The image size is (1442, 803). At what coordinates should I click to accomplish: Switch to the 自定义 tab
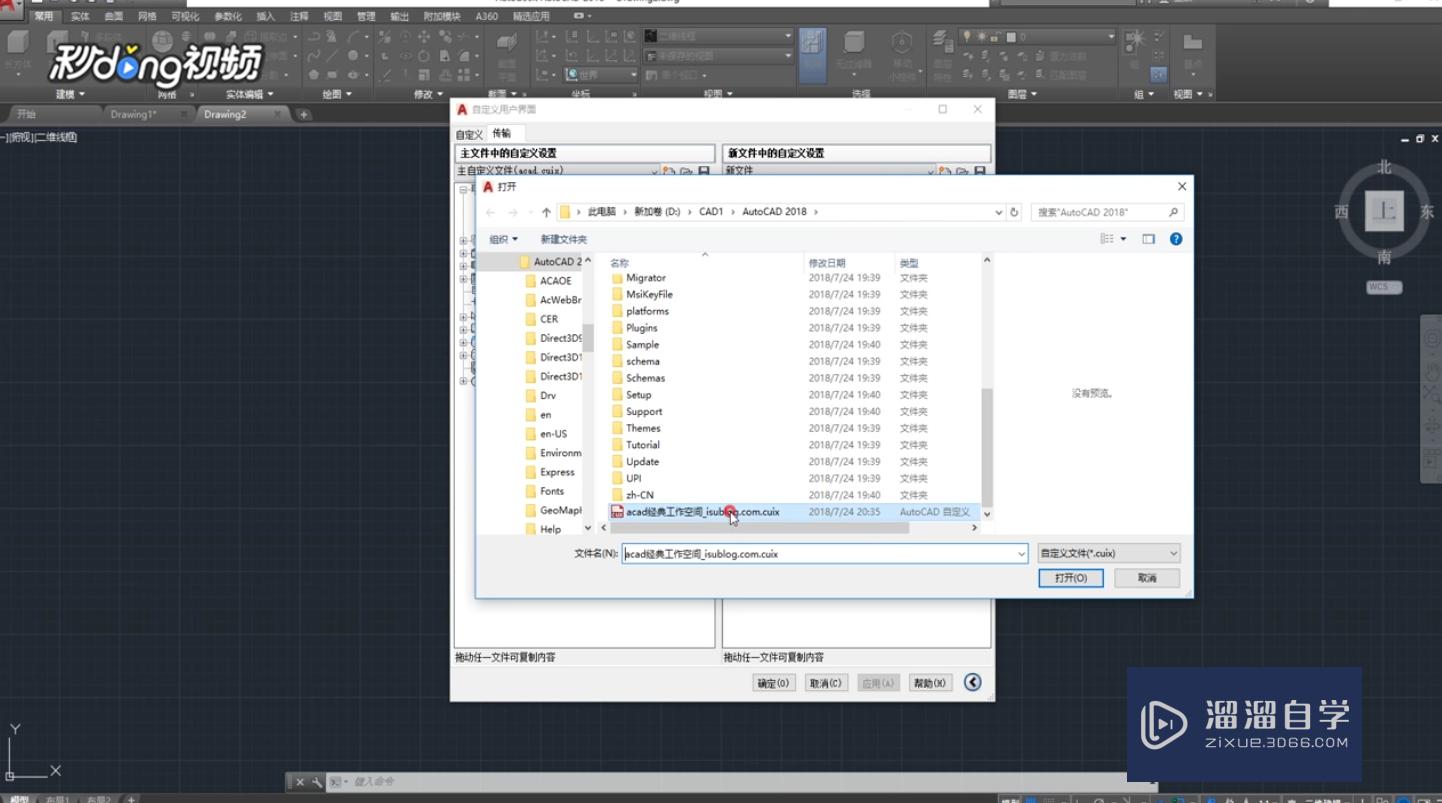tap(469, 134)
